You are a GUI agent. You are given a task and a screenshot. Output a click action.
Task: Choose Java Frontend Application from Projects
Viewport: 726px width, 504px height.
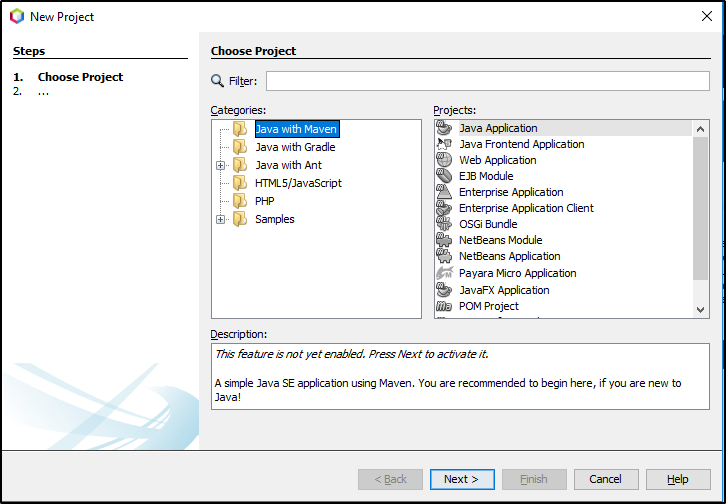click(x=522, y=144)
